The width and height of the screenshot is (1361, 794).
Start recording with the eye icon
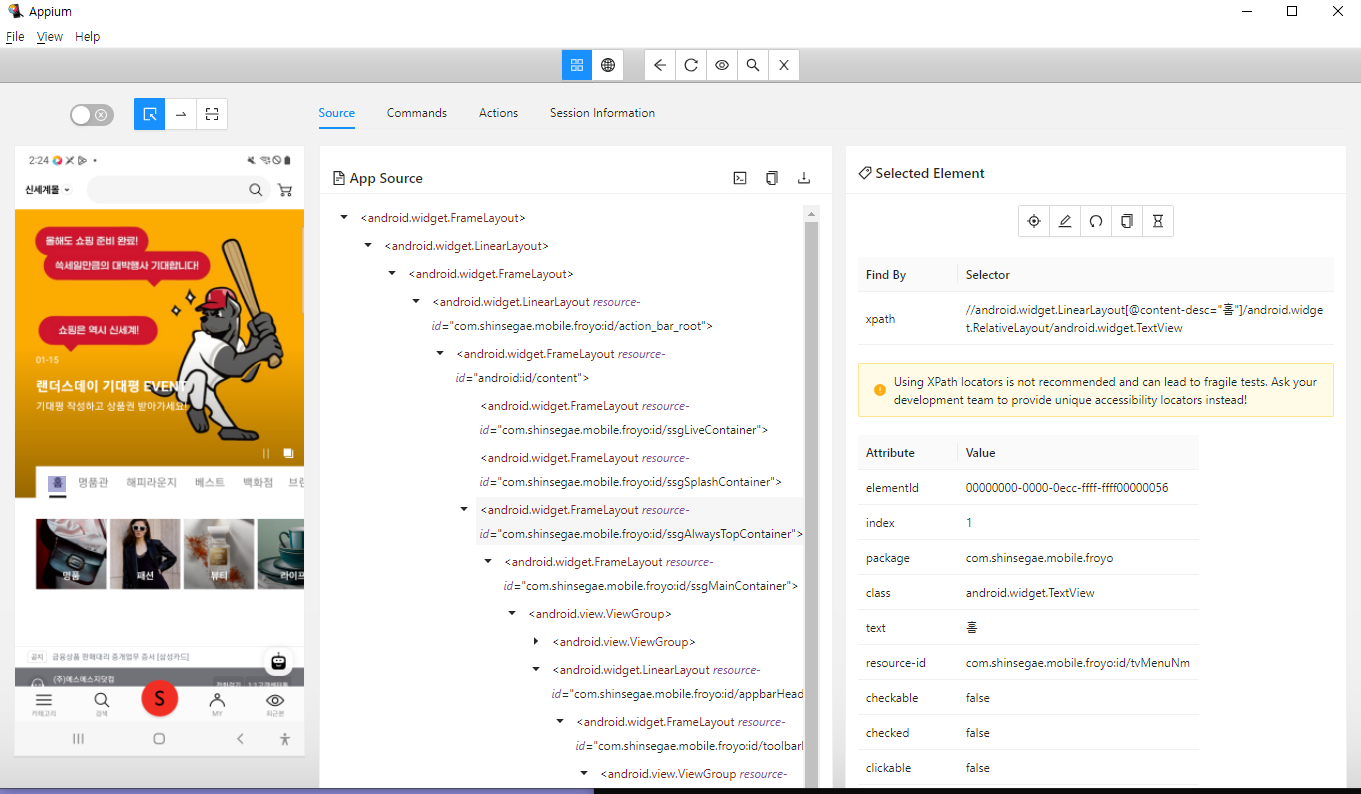[x=722, y=65]
